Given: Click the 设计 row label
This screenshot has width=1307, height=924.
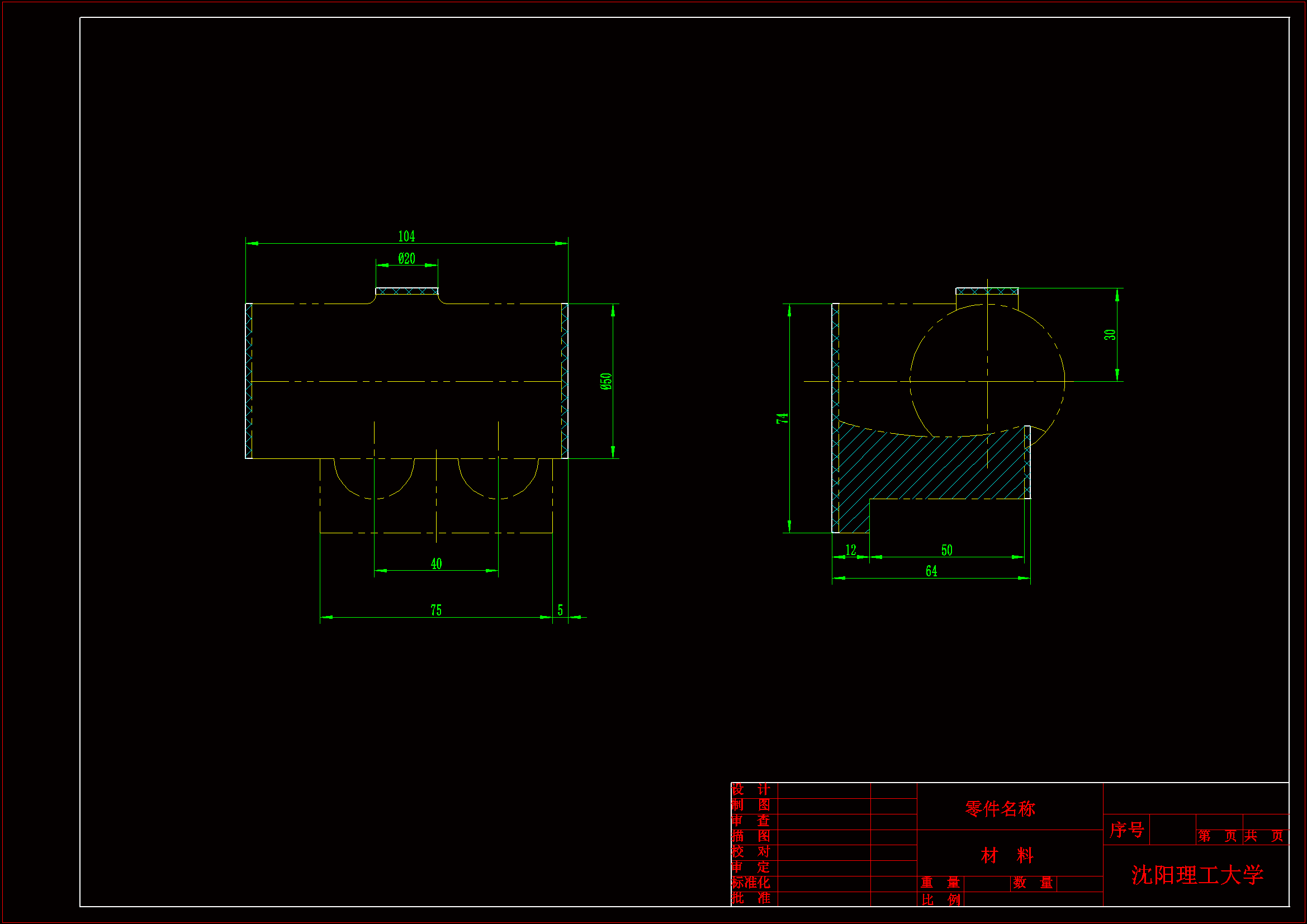Looking at the screenshot, I should (x=751, y=790).
